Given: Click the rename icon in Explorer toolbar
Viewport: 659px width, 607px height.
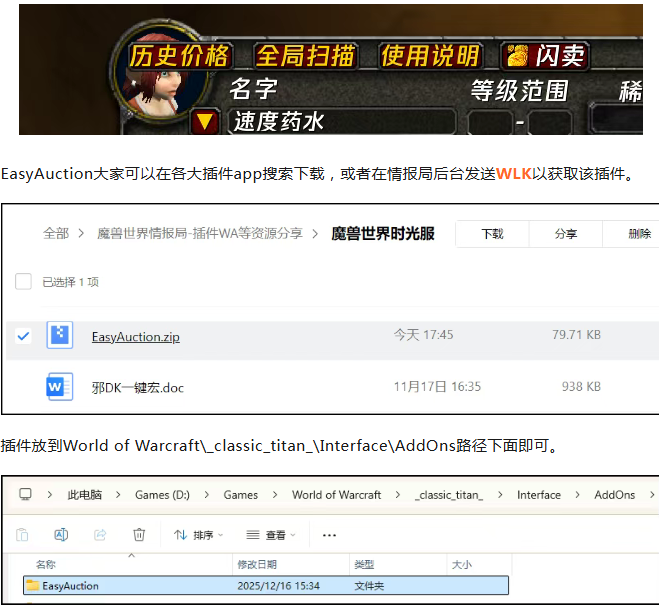Looking at the screenshot, I should [x=60, y=534].
